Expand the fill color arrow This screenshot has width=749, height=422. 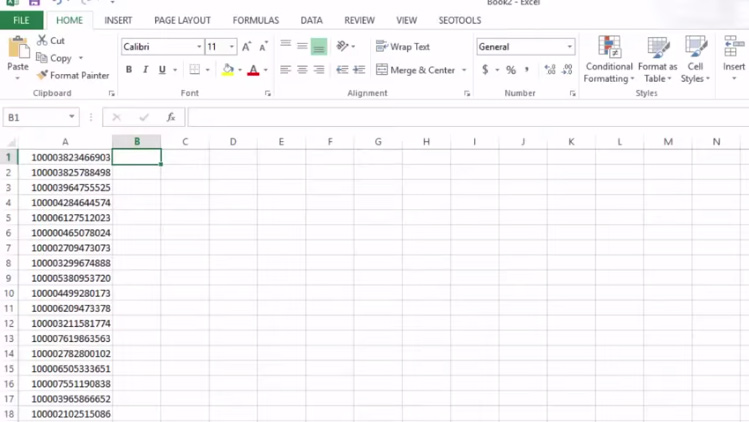(240, 70)
